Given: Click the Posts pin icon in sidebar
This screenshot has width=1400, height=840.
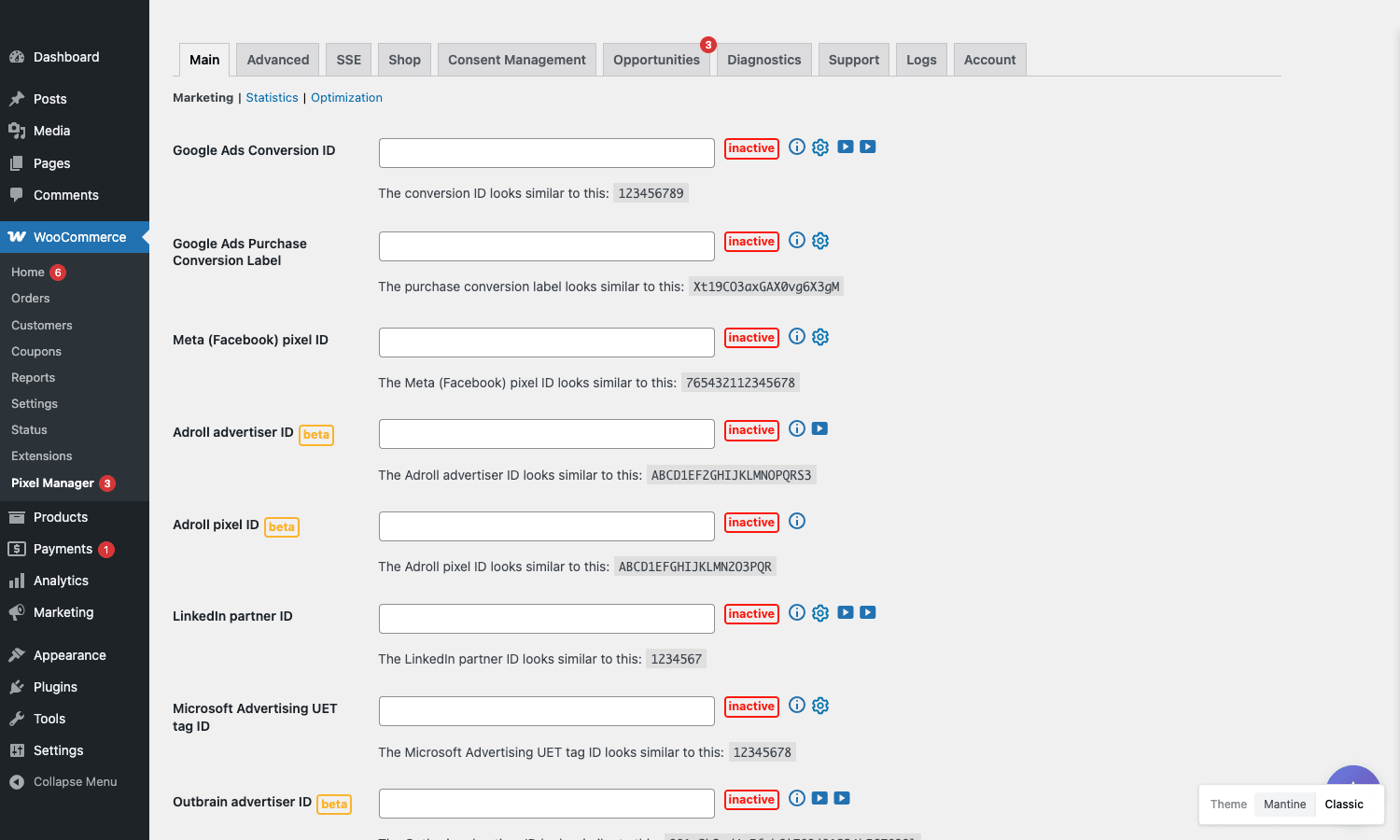Looking at the screenshot, I should click(x=17, y=99).
